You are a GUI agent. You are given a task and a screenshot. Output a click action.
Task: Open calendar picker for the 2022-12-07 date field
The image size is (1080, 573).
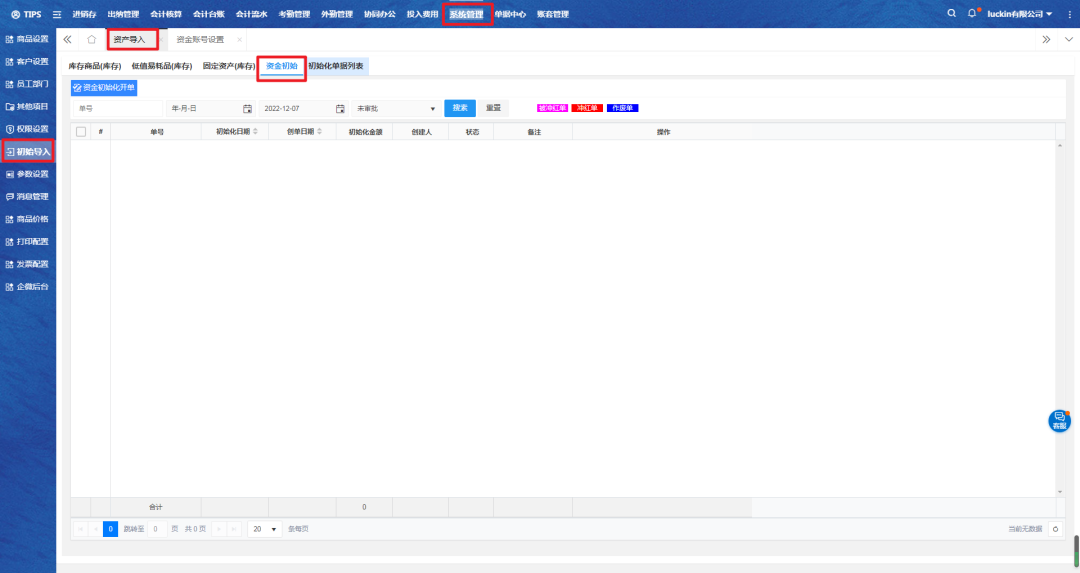(x=340, y=108)
